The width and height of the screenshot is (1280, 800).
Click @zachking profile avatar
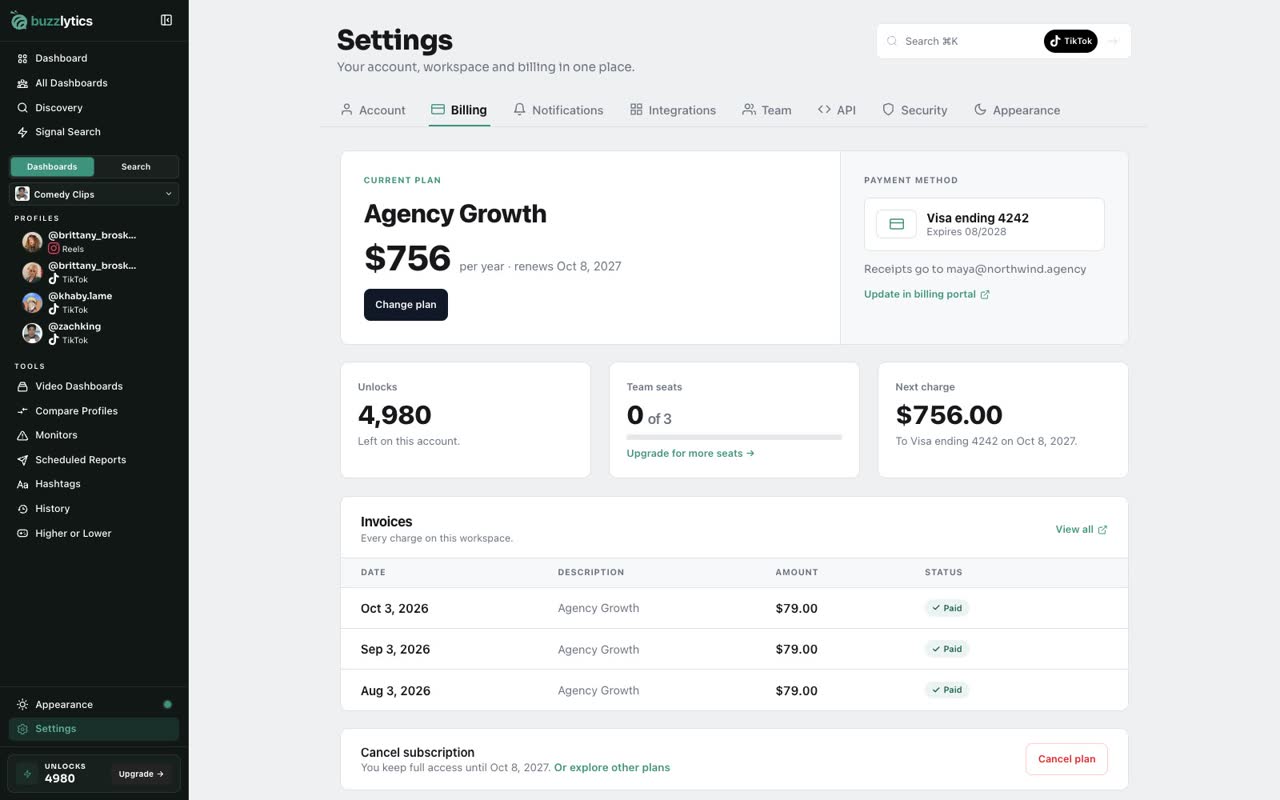coord(32,333)
